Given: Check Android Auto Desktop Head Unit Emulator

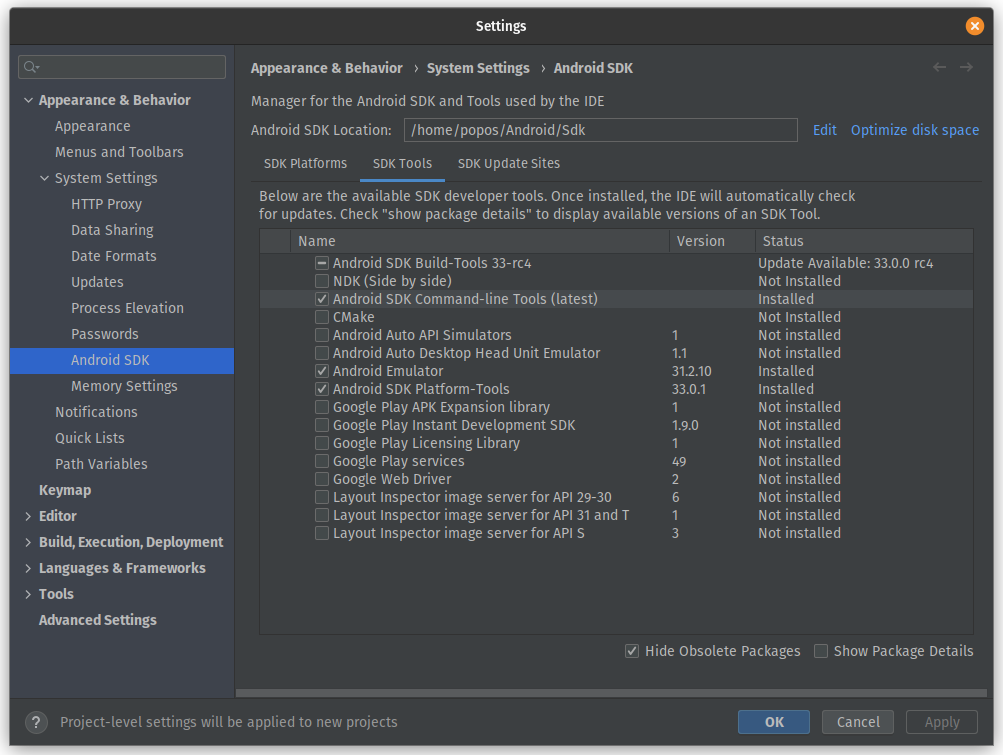Looking at the screenshot, I should [322, 353].
